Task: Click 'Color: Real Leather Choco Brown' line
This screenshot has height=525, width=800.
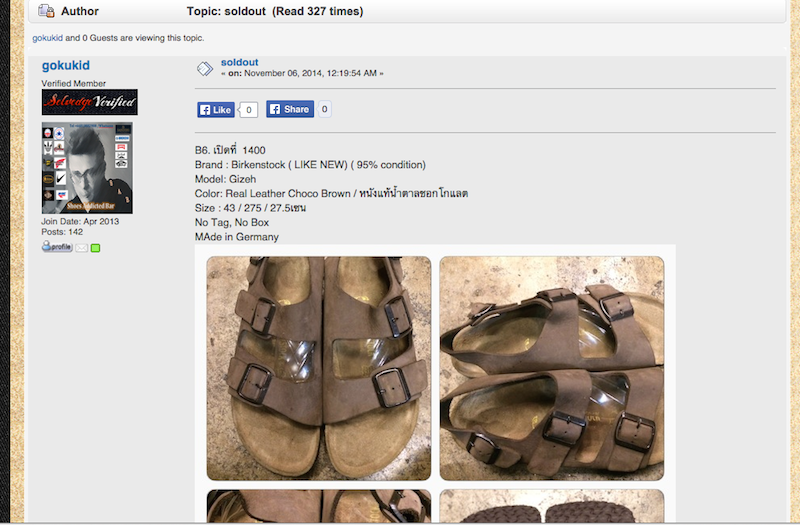Action: 332,193
